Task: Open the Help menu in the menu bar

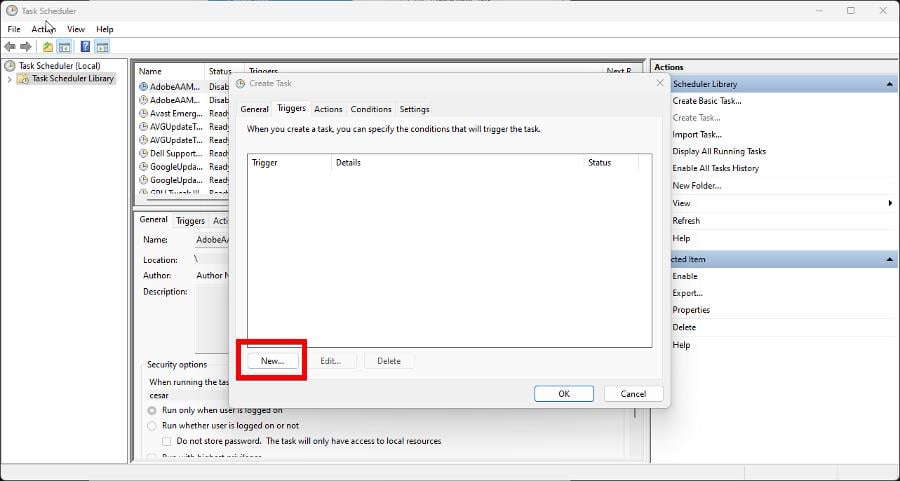Action: (104, 29)
